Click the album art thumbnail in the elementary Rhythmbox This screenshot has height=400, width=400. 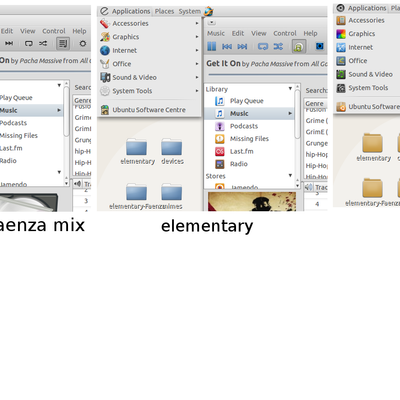[x=252, y=201]
